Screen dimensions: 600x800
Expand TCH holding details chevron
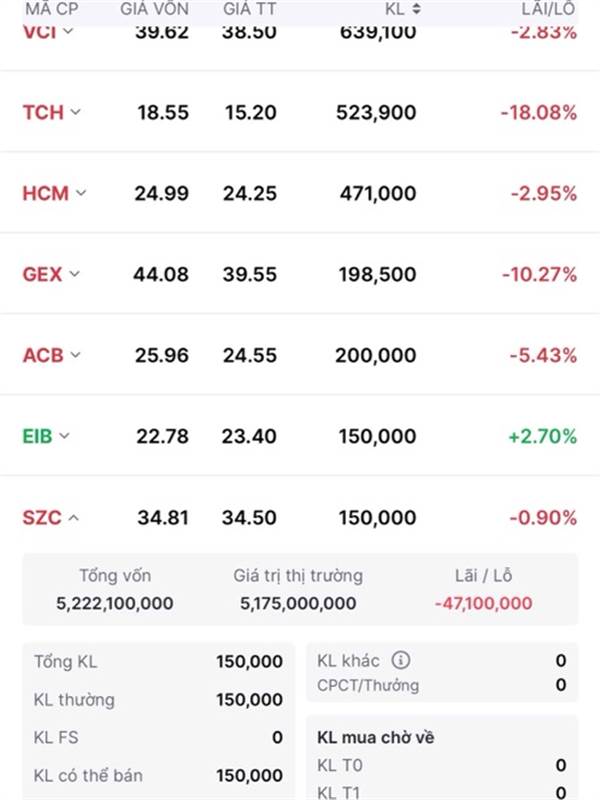click(75, 113)
